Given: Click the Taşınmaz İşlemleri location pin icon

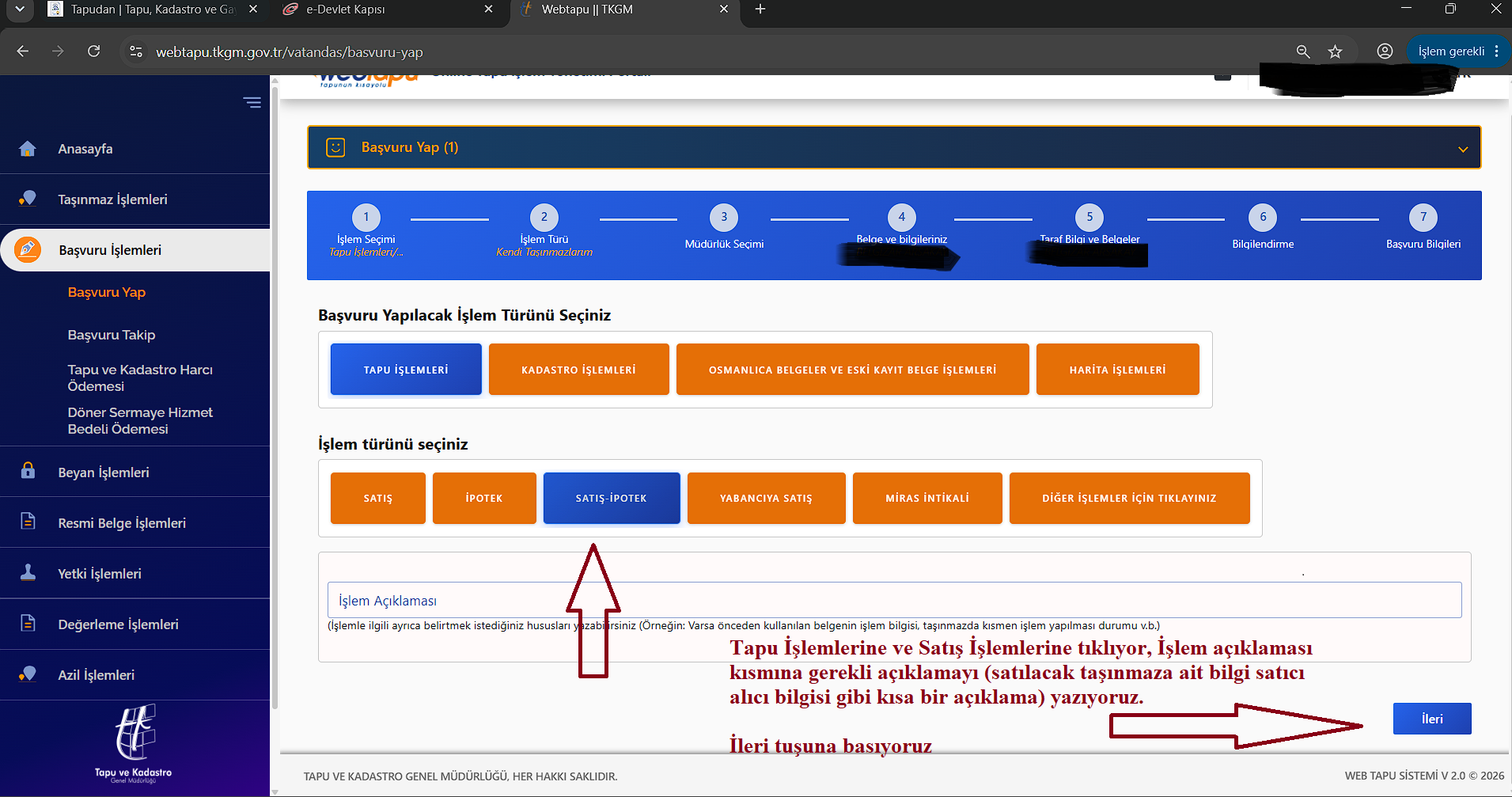Looking at the screenshot, I should [x=28, y=199].
